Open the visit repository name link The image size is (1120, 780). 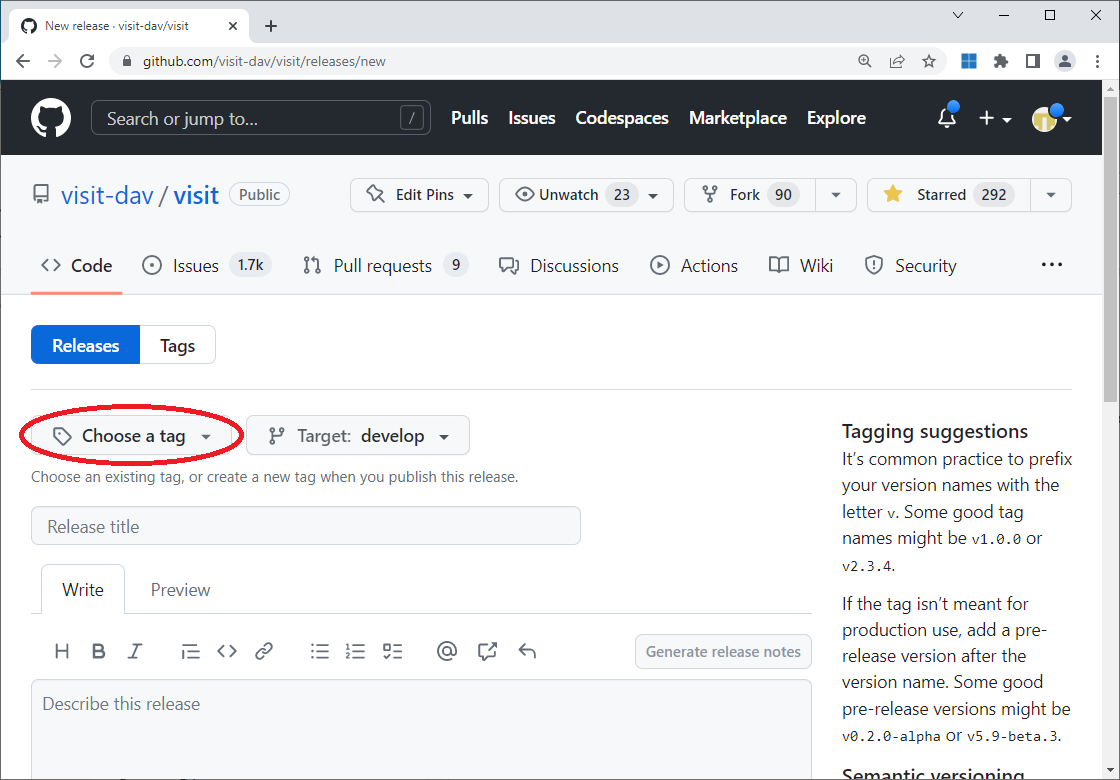(x=196, y=195)
